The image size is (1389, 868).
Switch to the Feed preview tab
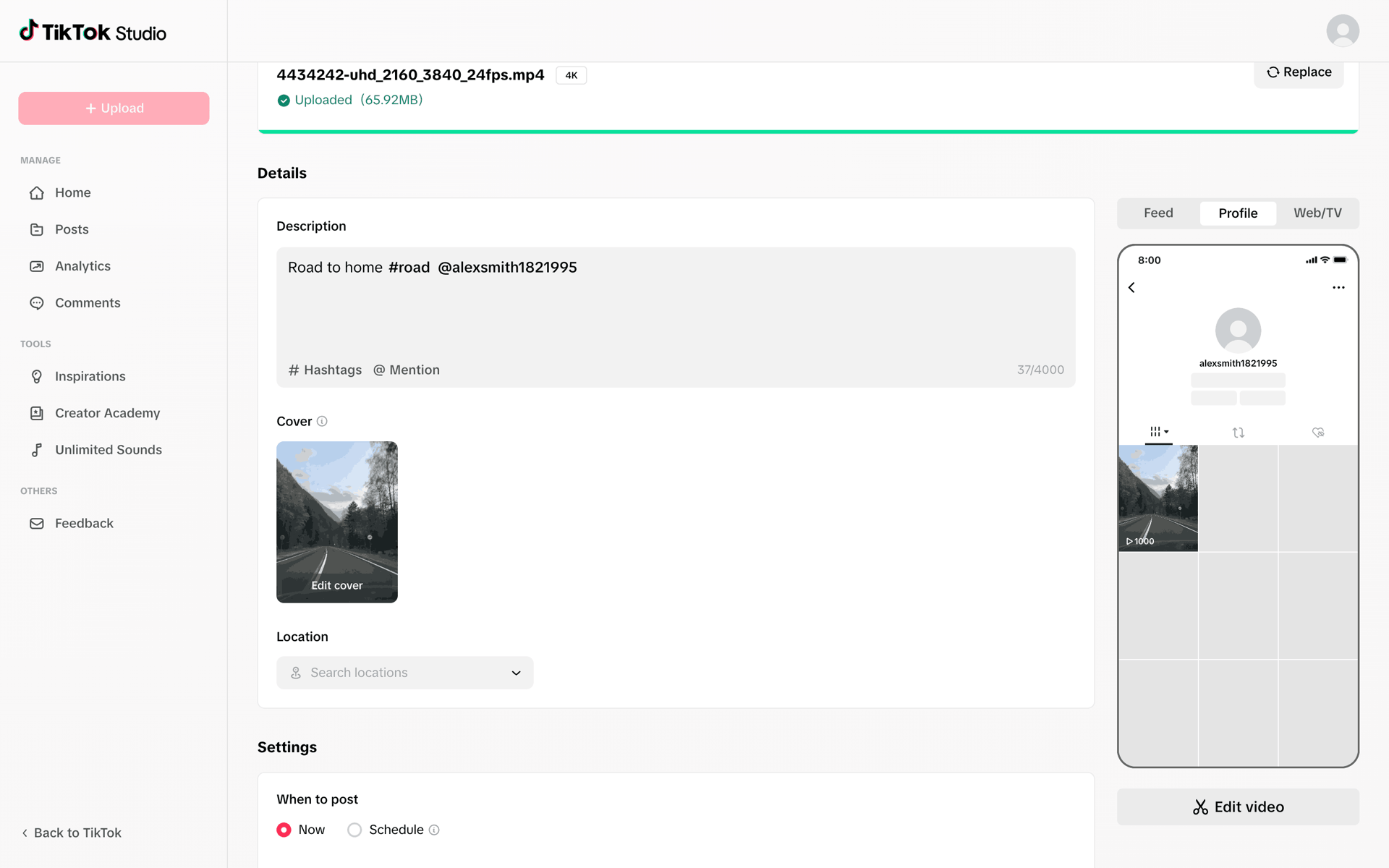[1158, 213]
